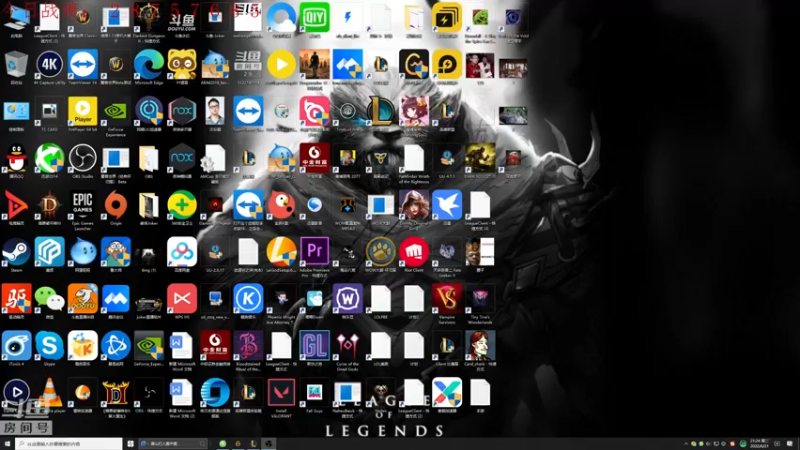This screenshot has height=450, width=800.
Task: Open the Skype shortcut
Action: (49, 346)
